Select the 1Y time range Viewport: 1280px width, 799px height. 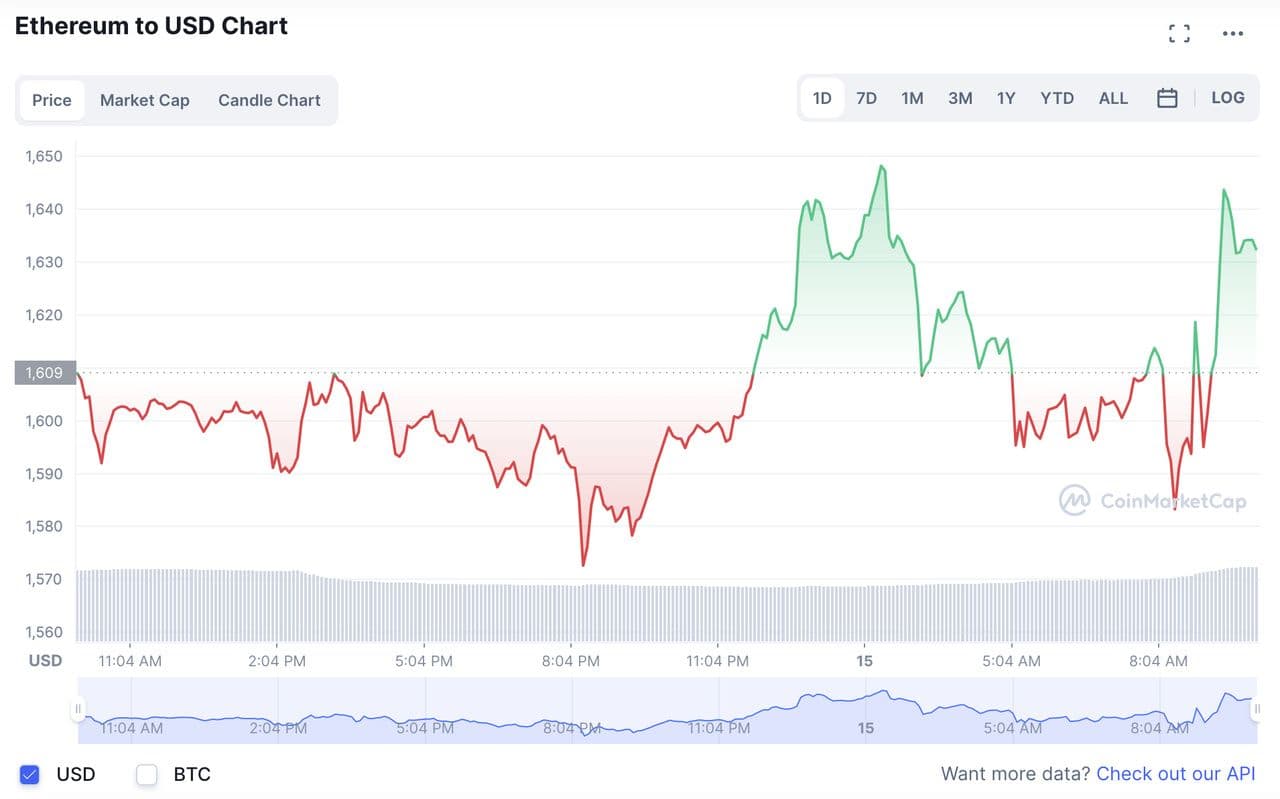pyautogui.click(x=1006, y=98)
